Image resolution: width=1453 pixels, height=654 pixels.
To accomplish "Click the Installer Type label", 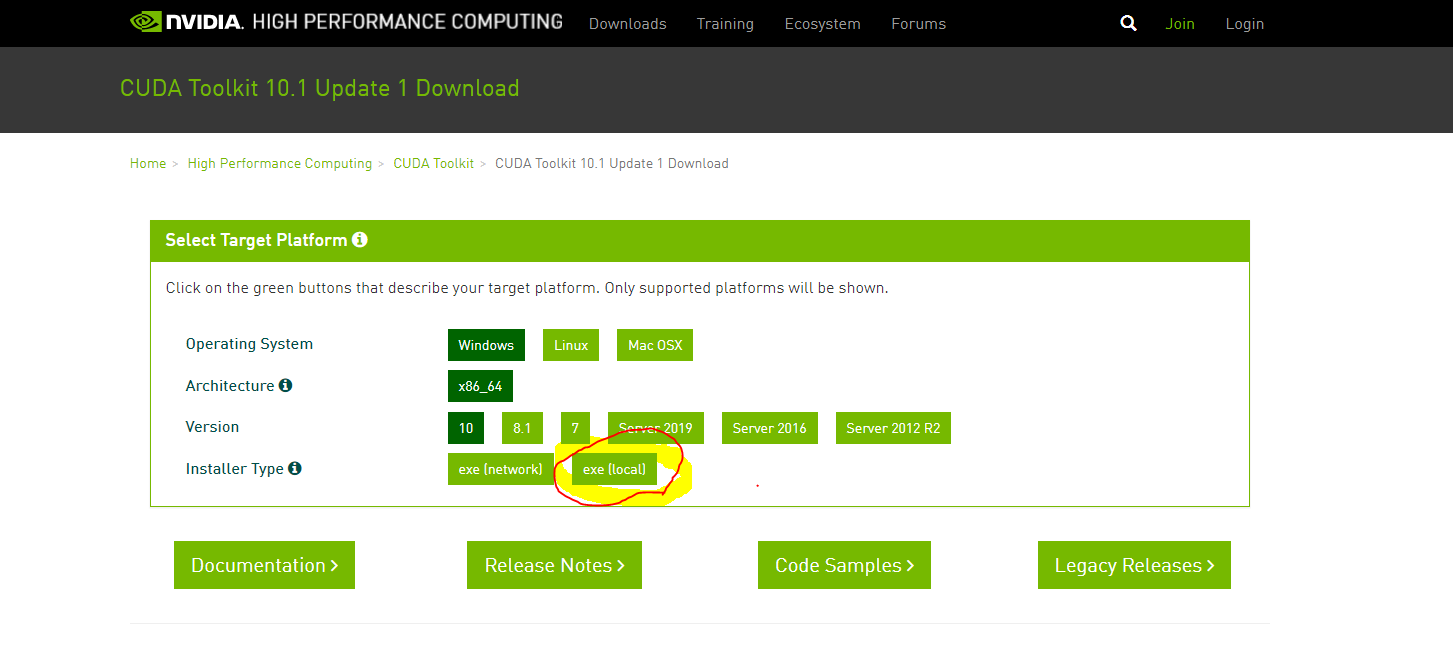I will [x=235, y=469].
